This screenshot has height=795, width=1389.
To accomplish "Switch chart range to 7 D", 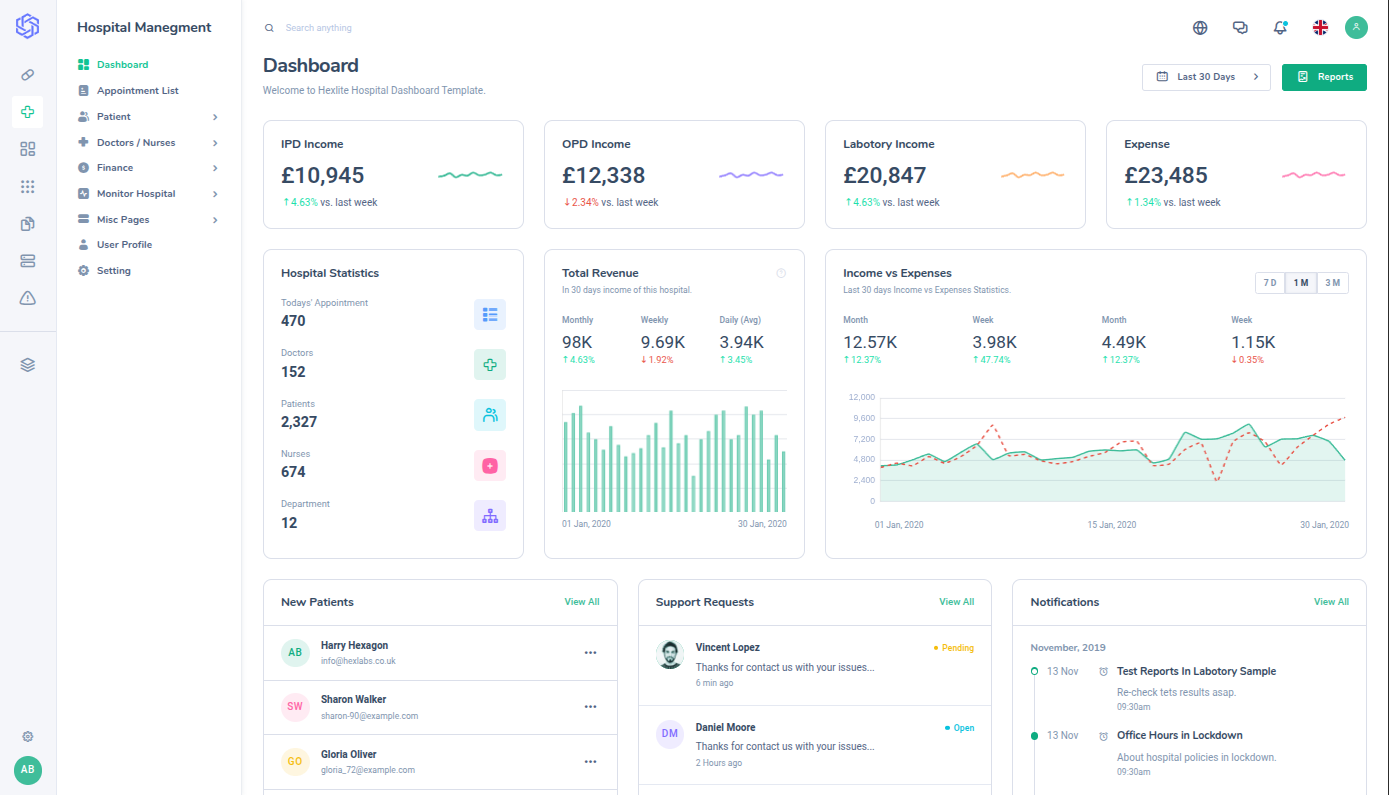I will click(x=1270, y=283).
